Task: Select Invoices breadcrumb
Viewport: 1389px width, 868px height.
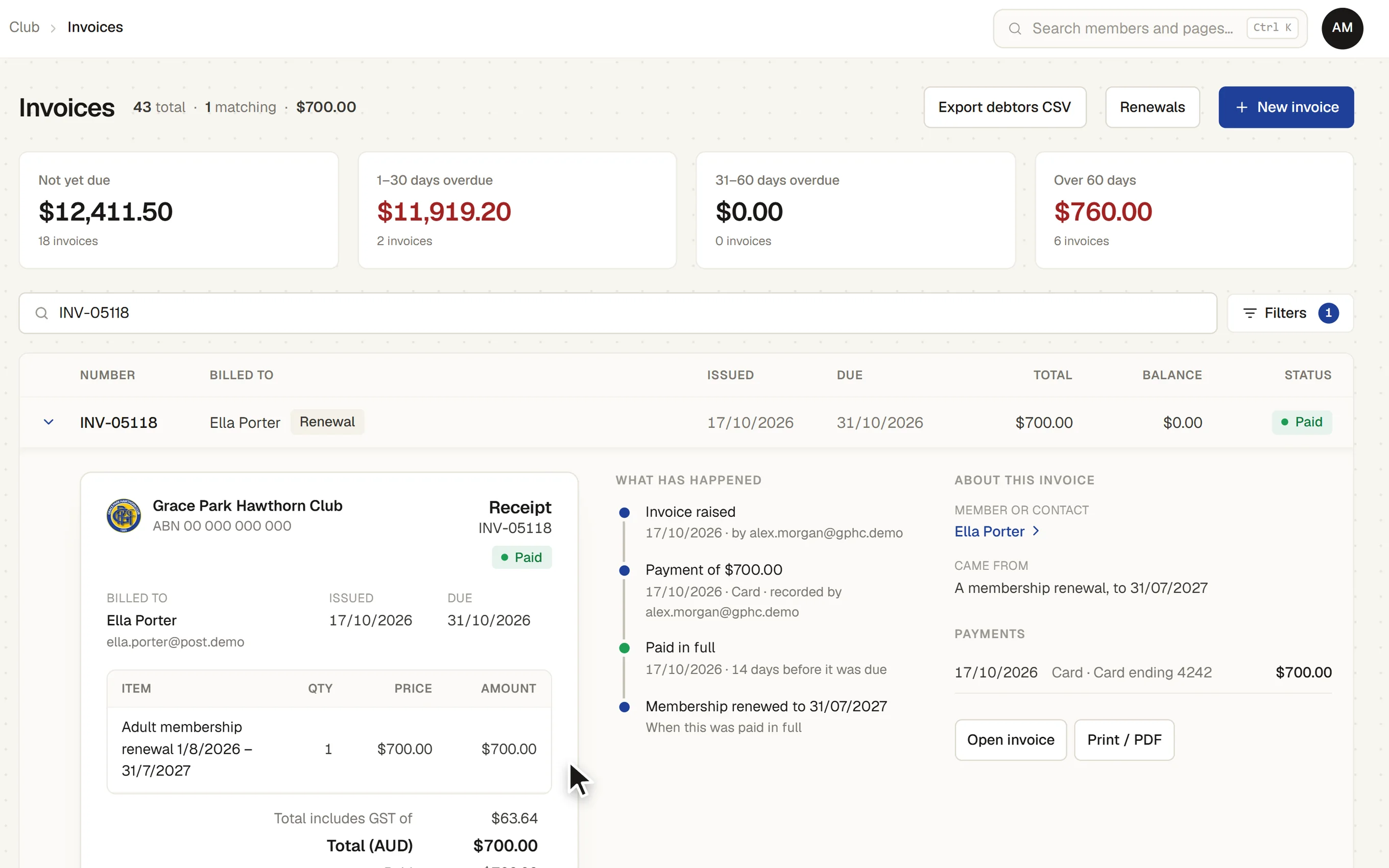Action: click(95, 27)
